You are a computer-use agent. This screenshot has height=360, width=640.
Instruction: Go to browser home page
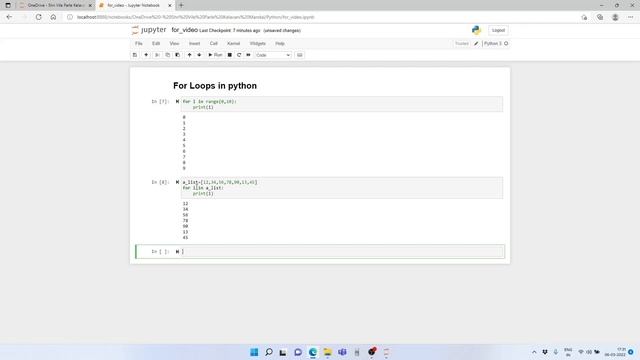(53, 17)
